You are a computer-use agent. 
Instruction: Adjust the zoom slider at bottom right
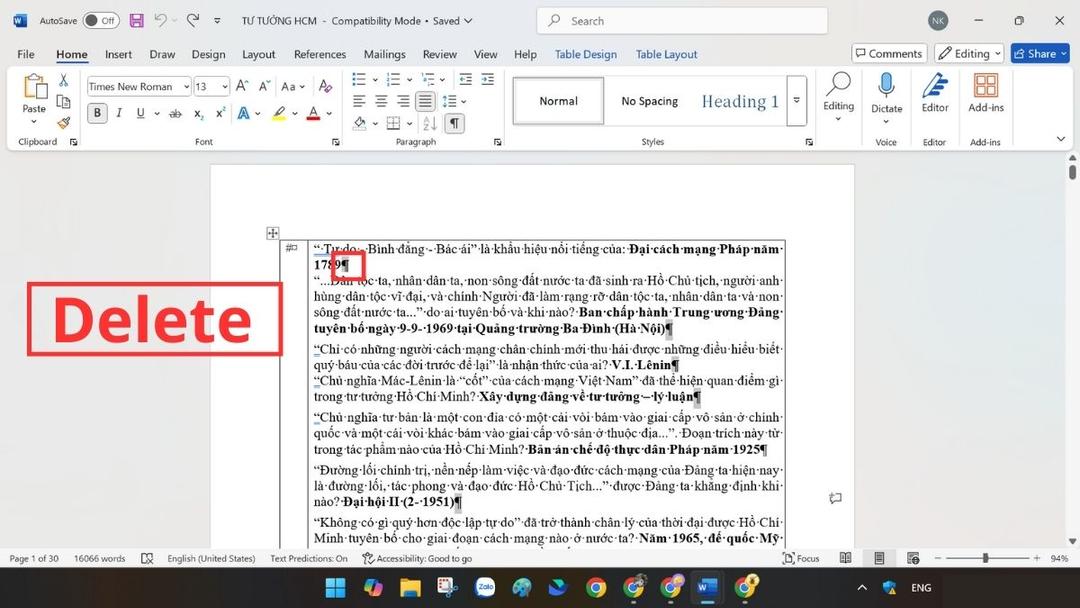[x=985, y=558]
